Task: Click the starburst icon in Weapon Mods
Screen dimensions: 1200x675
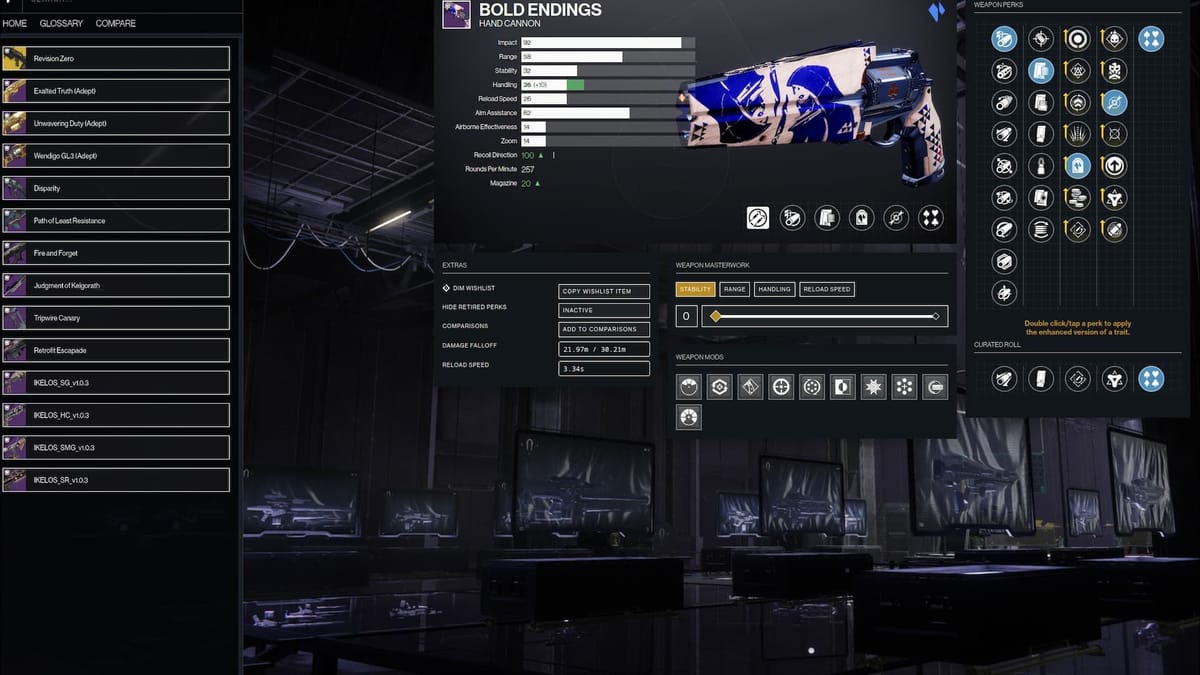Action: [873, 387]
